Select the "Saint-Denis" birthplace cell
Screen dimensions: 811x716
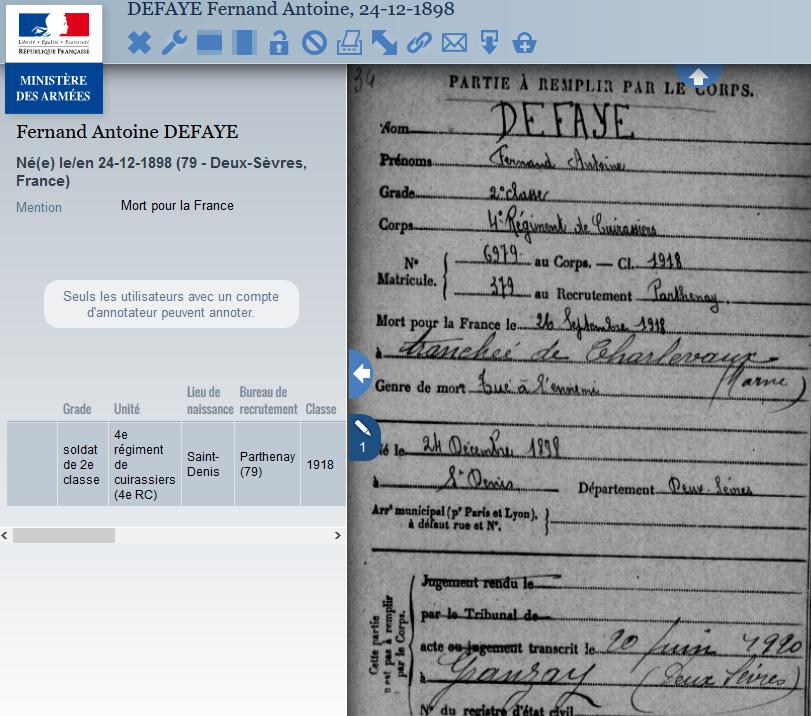[208, 464]
